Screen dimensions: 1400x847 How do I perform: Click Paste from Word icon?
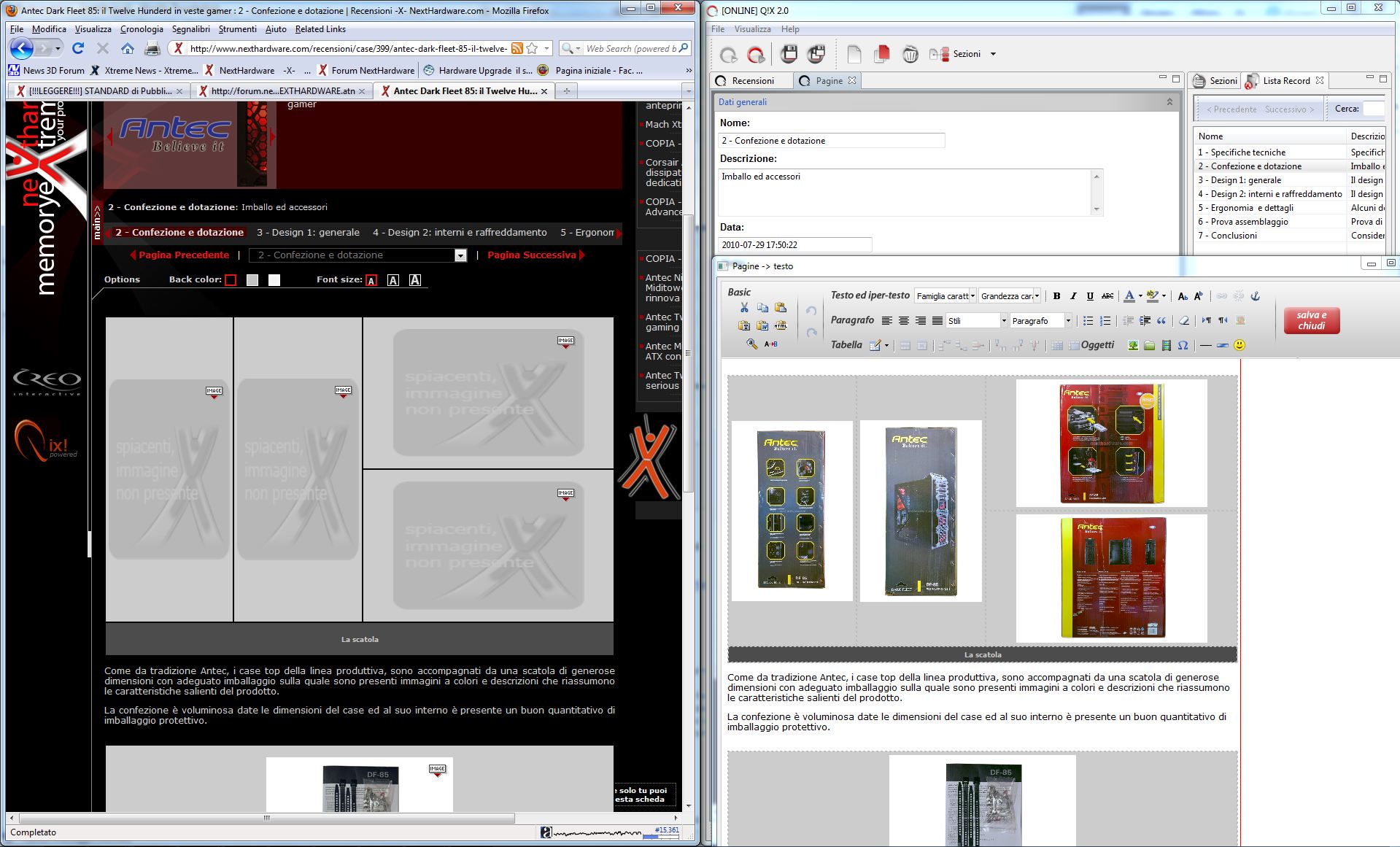(762, 325)
